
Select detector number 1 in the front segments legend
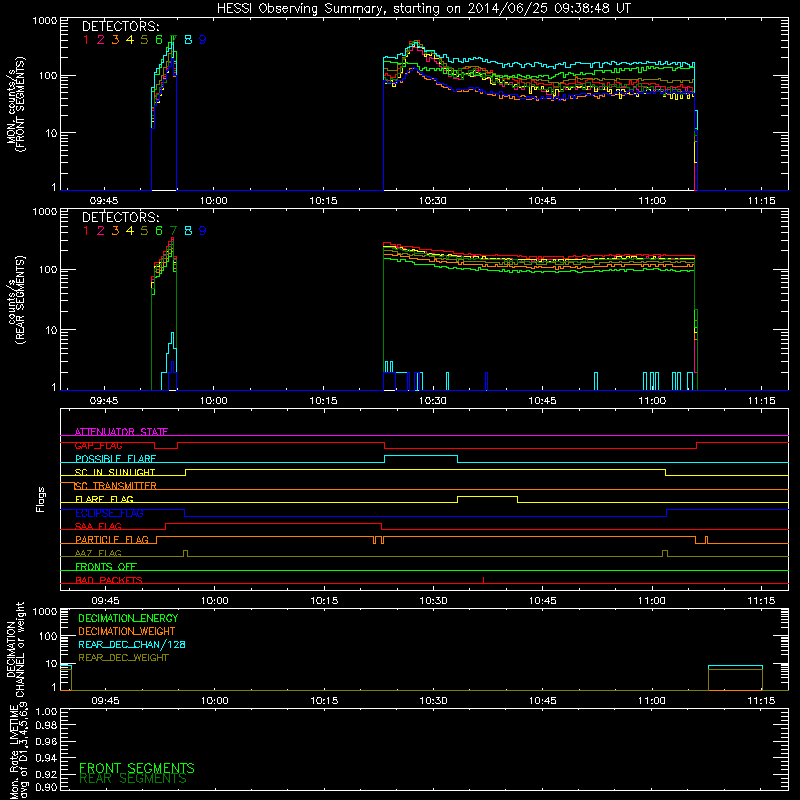tap(86, 40)
